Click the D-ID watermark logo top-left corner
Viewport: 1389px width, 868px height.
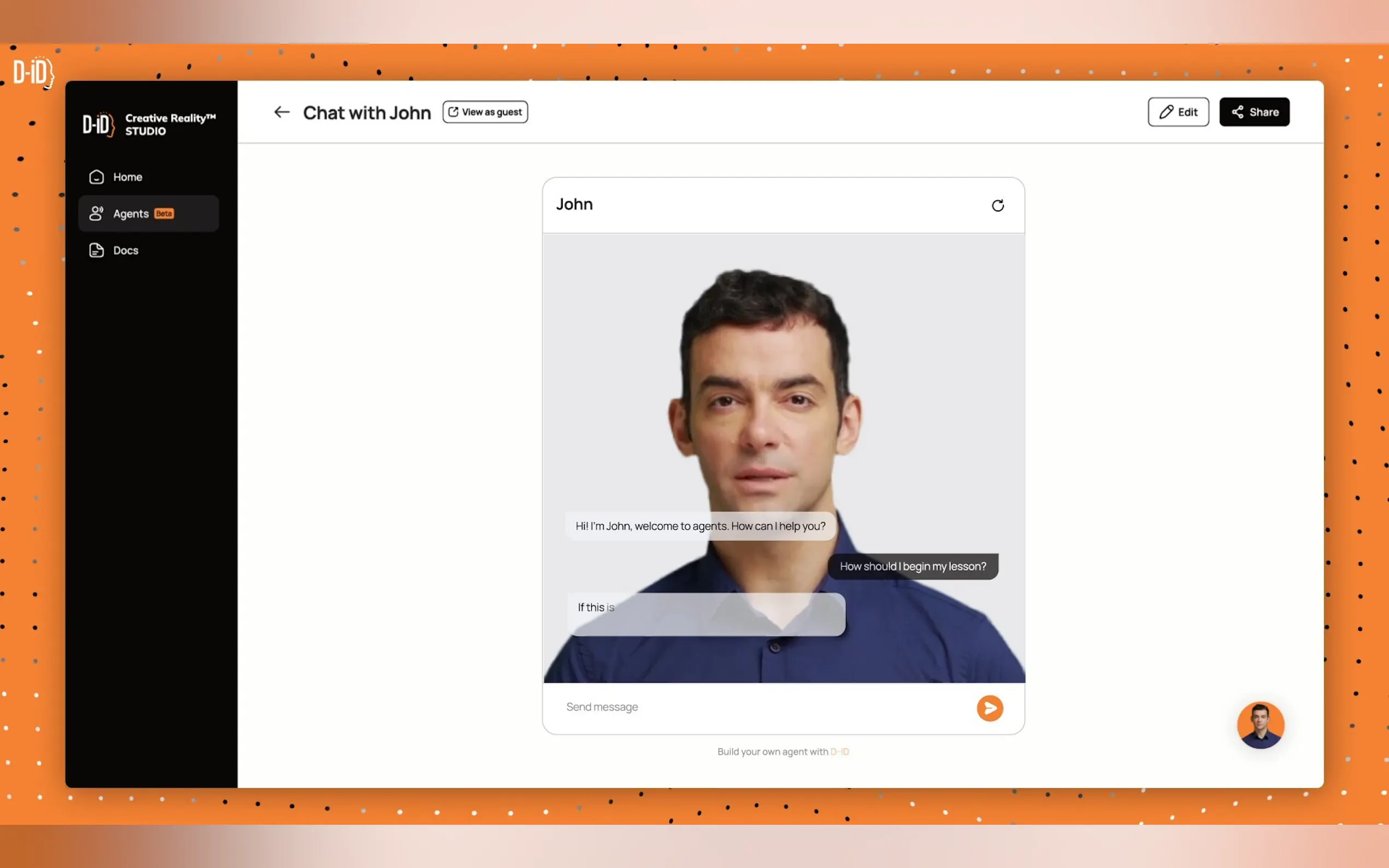(33, 72)
